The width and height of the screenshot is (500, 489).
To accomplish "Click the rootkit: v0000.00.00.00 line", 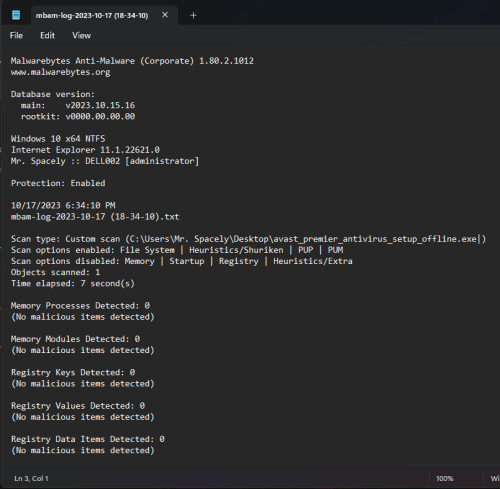I will tap(78, 117).
